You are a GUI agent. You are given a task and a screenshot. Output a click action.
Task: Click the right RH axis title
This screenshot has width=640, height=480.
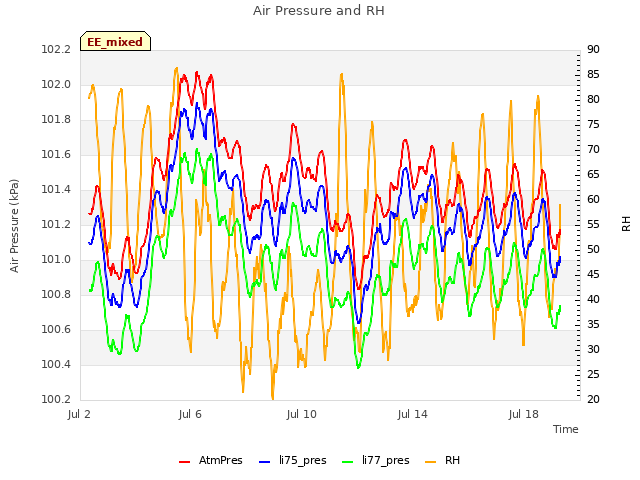[626, 224]
